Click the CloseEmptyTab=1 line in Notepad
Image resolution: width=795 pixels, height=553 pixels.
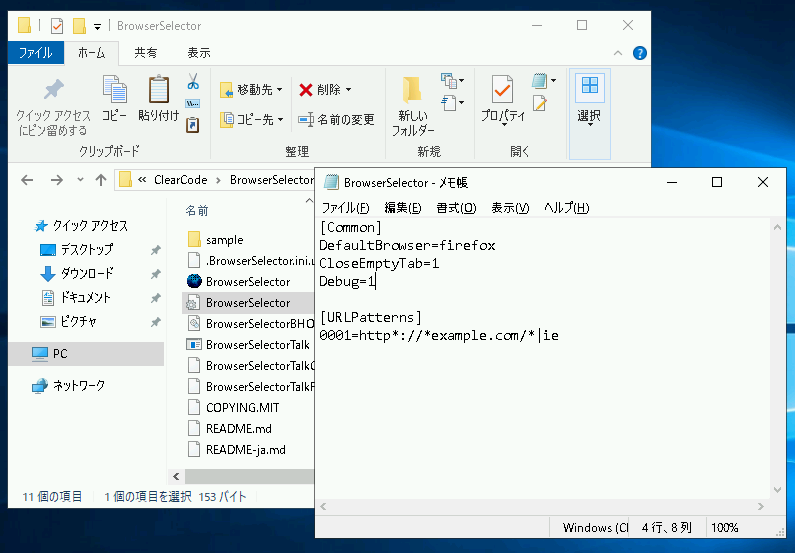click(x=379, y=264)
